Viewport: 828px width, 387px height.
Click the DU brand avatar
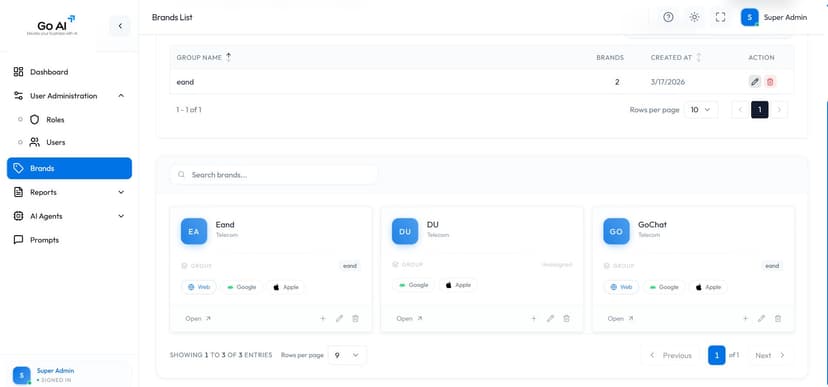pyautogui.click(x=405, y=231)
